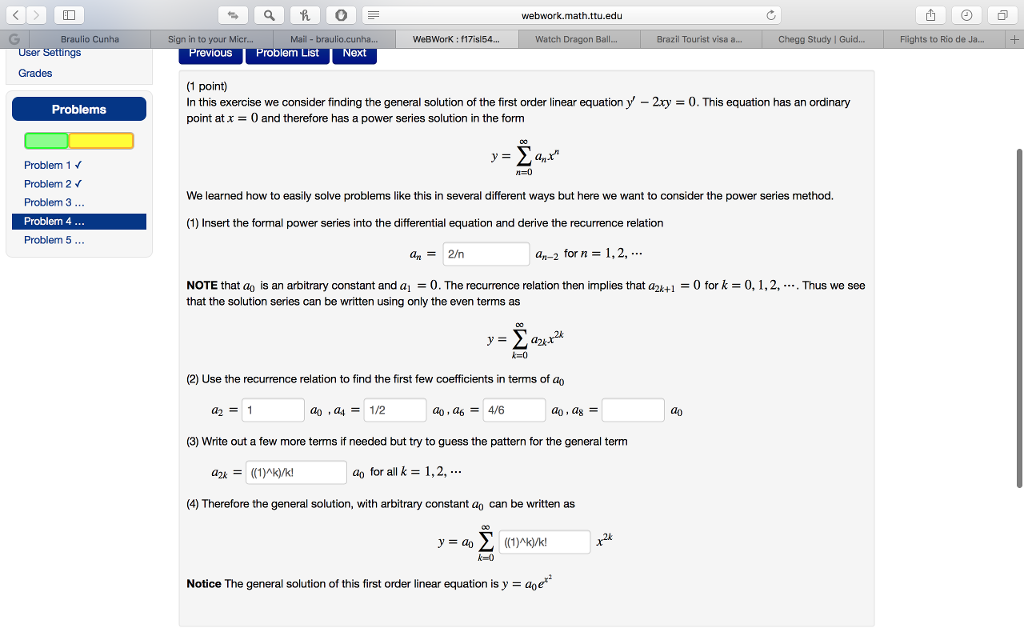This screenshot has height=640, width=1024.
Task: Open User Settings link in sidebar
Action: [50, 53]
